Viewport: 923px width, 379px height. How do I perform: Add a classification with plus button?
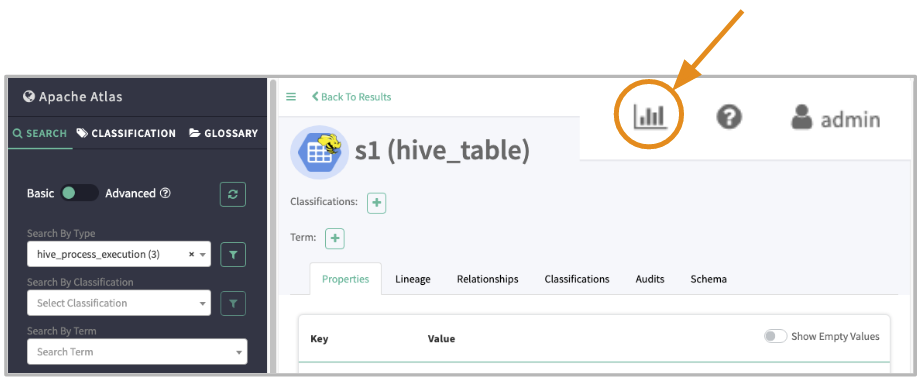tap(377, 203)
